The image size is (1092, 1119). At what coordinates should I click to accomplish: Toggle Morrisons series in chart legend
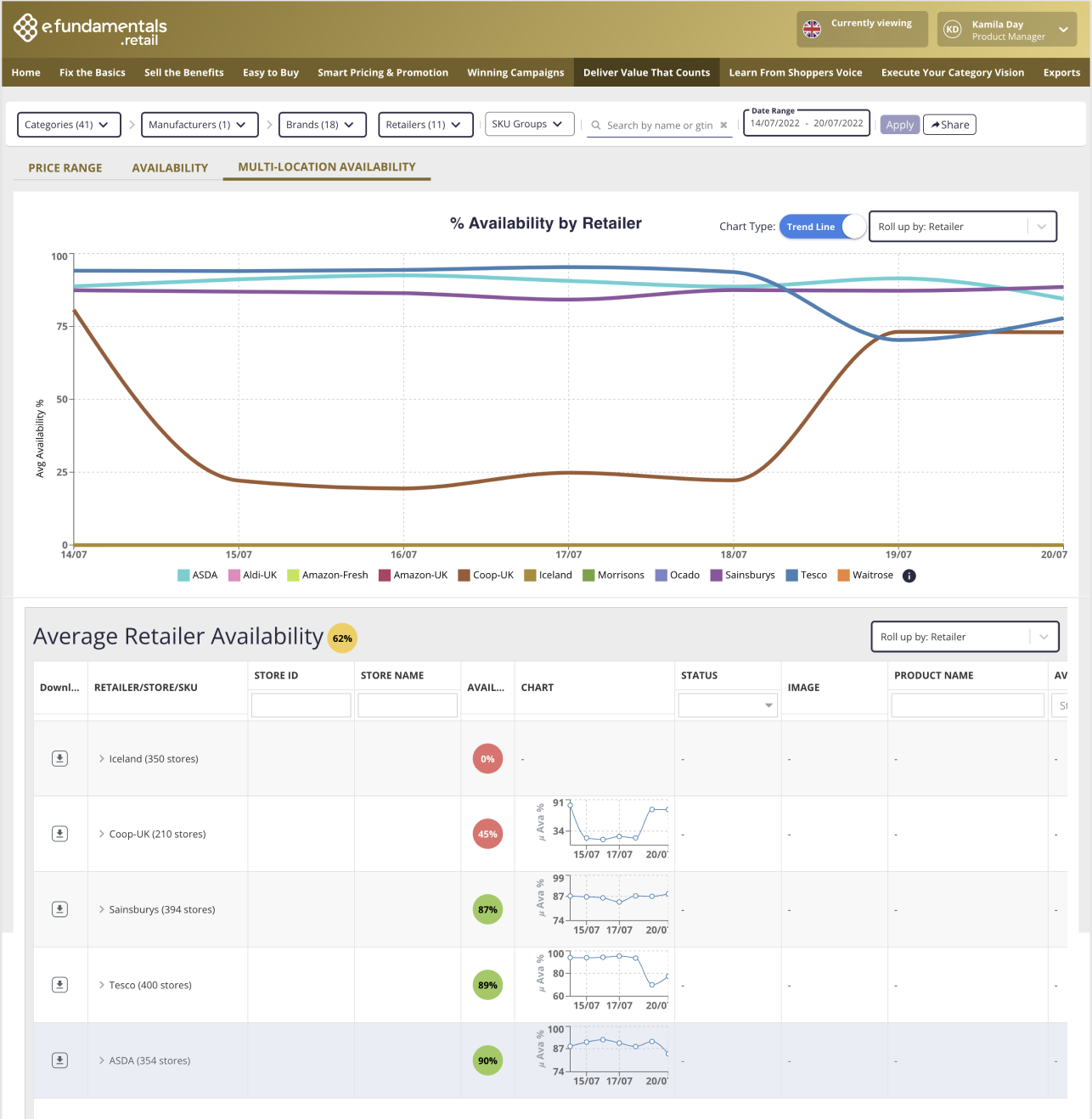pos(614,576)
